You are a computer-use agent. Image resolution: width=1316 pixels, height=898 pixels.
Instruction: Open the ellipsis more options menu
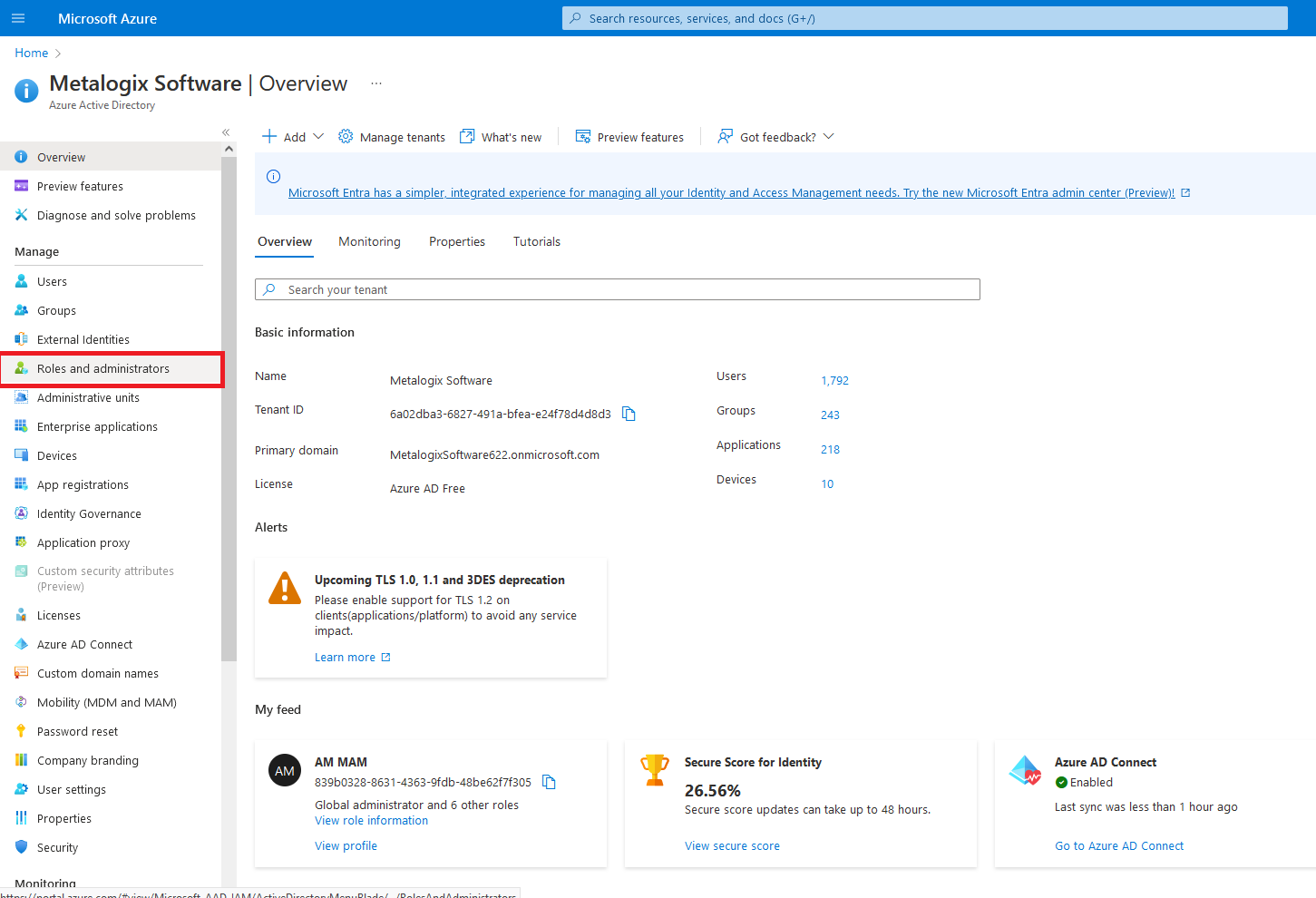point(376,83)
